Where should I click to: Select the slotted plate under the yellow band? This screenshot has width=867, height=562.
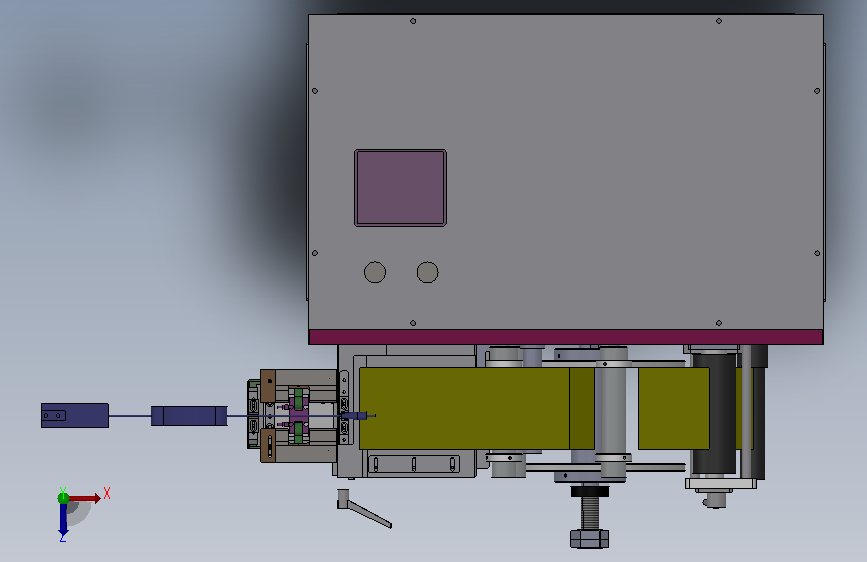click(x=414, y=464)
